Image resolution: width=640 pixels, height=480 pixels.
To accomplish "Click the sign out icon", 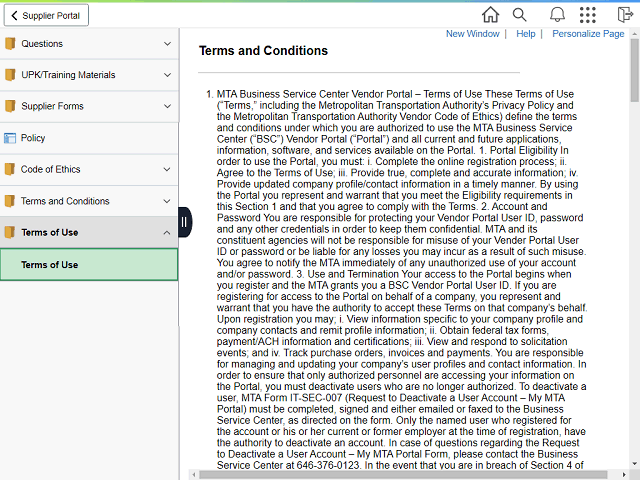I will point(625,15).
